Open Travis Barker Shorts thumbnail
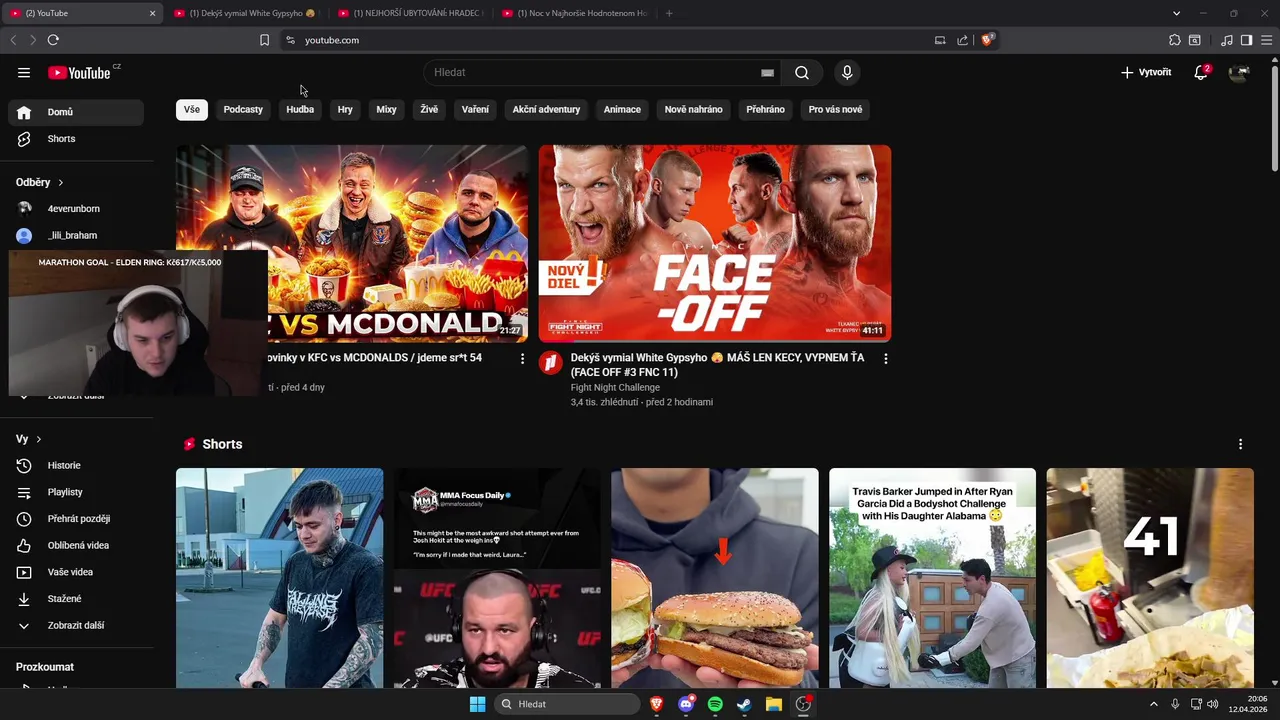Screen dimensions: 1280x720 932,578
